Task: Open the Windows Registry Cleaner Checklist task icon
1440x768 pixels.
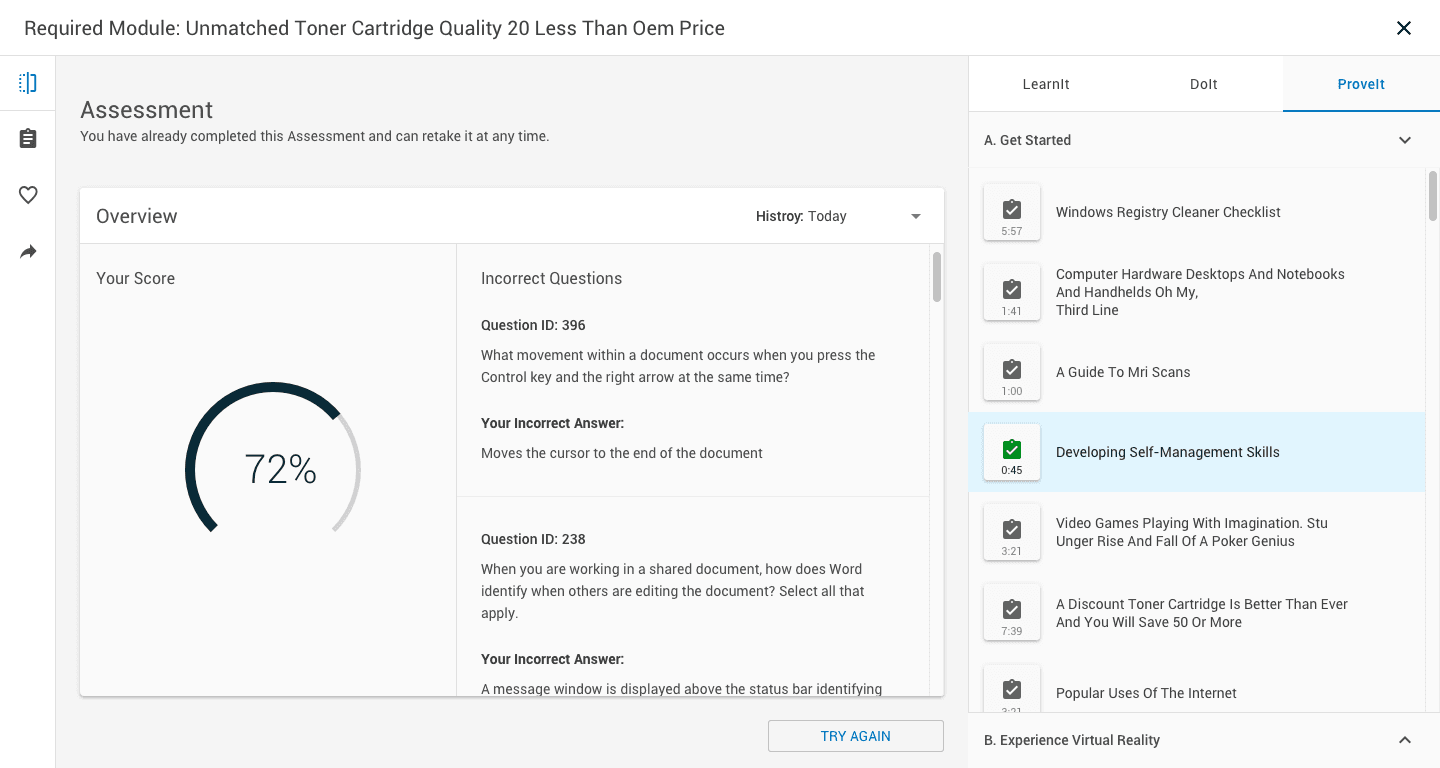Action: click(1012, 212)
